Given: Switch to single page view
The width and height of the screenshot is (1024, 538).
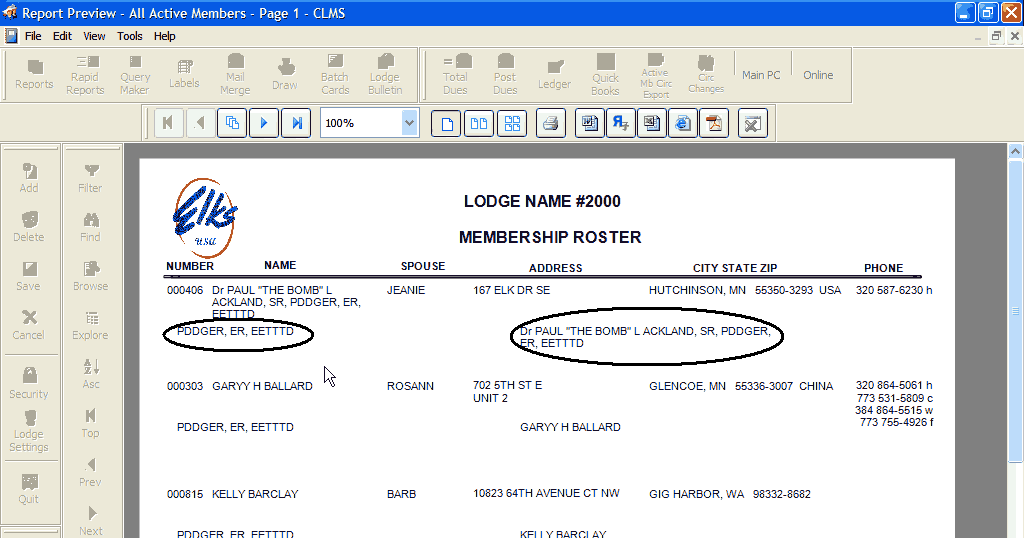Looking at the screenshot, I should point(447,123).
